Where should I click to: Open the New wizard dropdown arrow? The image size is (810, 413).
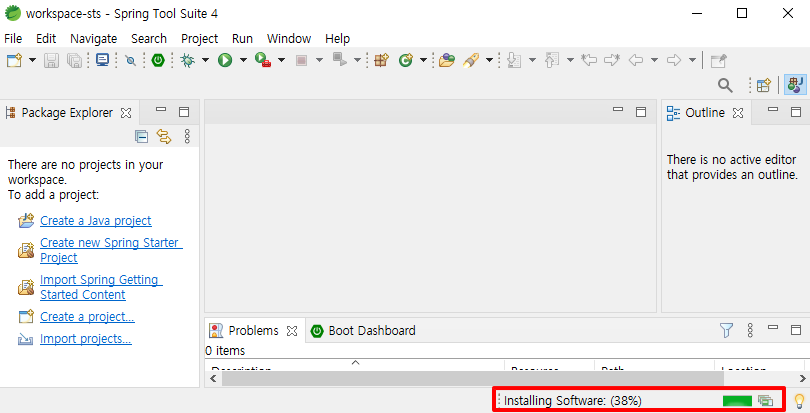coord(32,60)
